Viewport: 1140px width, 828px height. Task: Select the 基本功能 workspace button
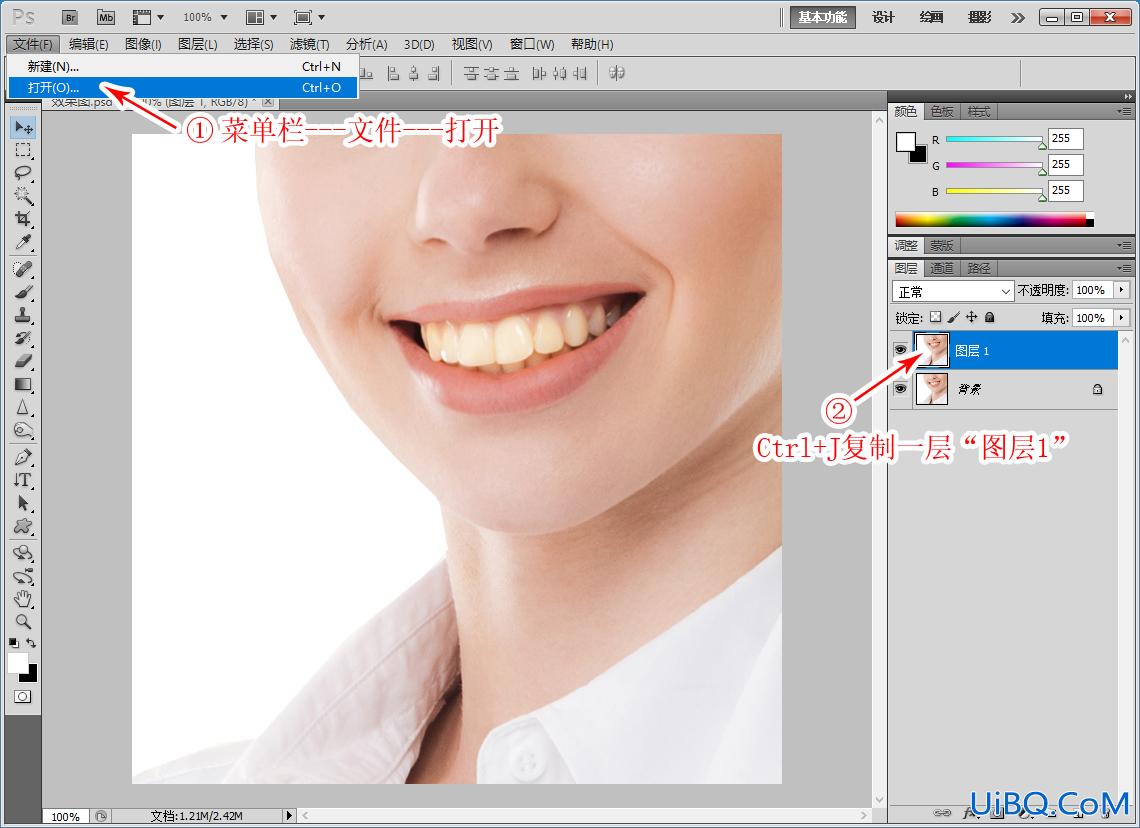823,17
